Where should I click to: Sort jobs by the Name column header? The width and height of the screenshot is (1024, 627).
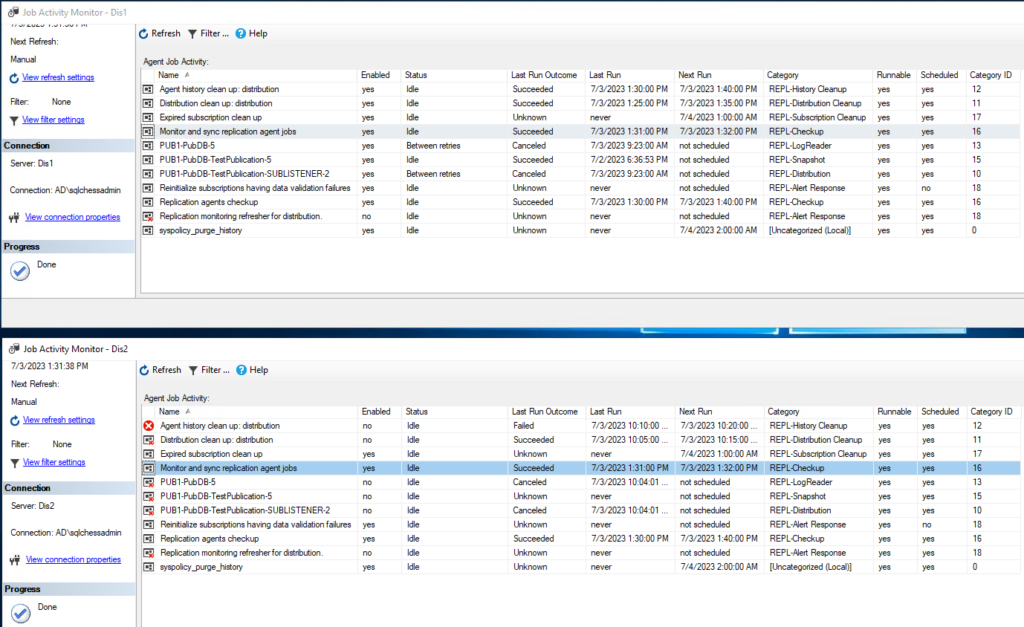pyautogui.click(x=167, y=75)
